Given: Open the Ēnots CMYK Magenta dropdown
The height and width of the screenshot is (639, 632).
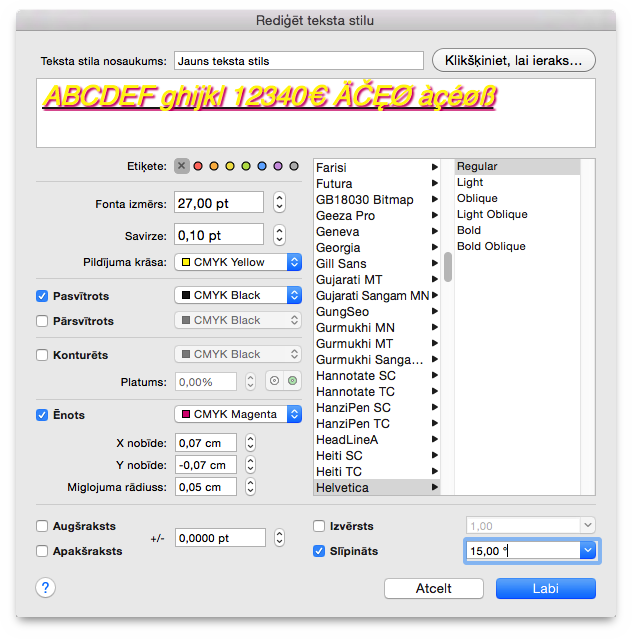Looking at the screenshot, I should tap(238, 414).
